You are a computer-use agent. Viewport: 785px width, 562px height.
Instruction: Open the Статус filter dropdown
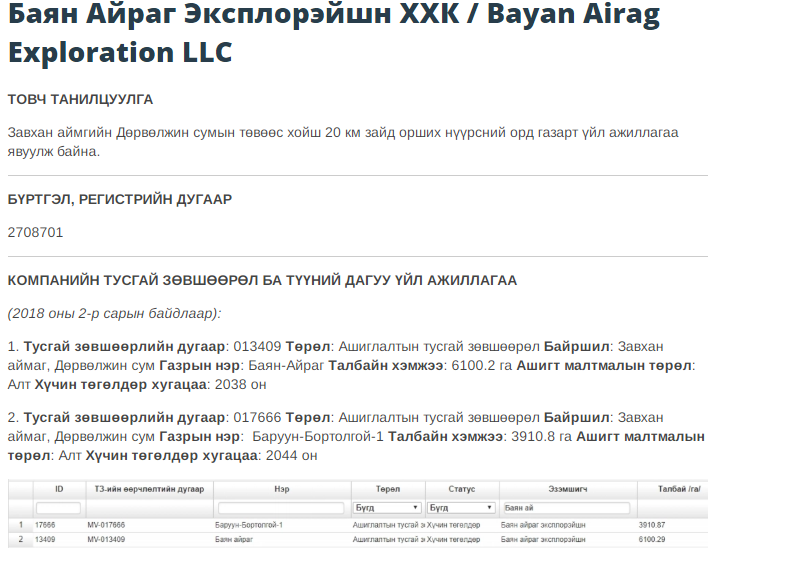pyautogui.click(x=461, y=508)
